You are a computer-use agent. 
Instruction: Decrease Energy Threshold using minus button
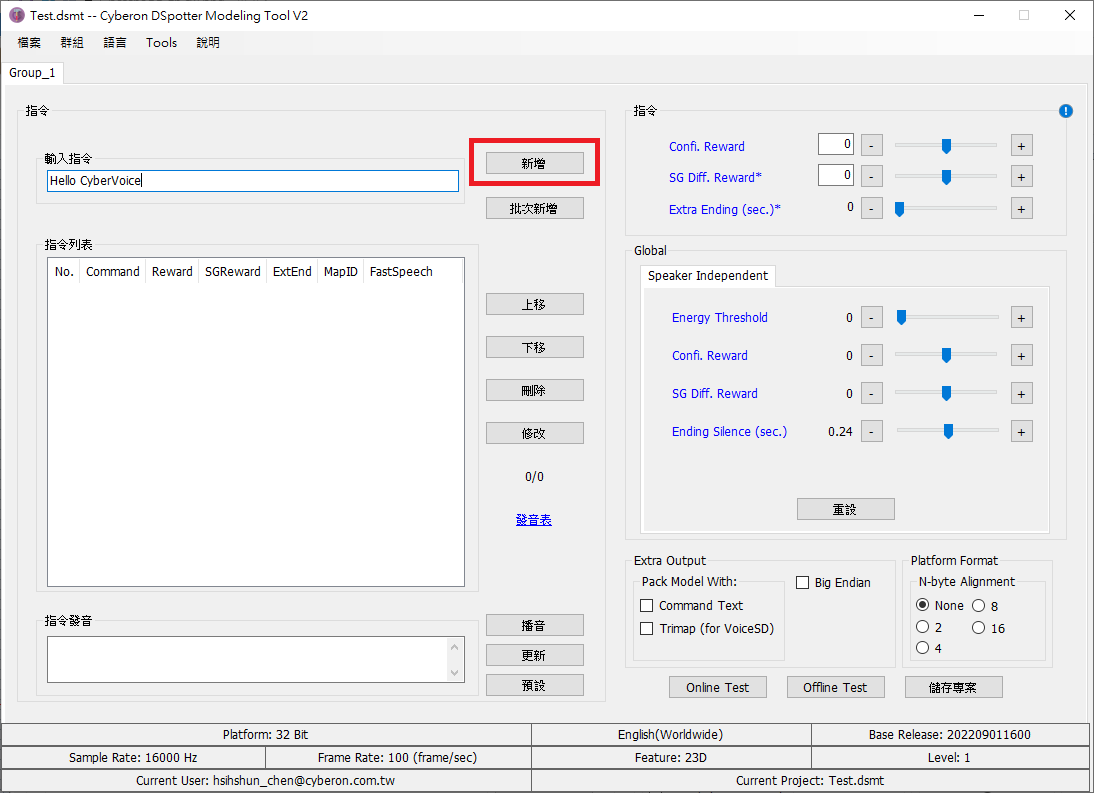pos(871,318)
